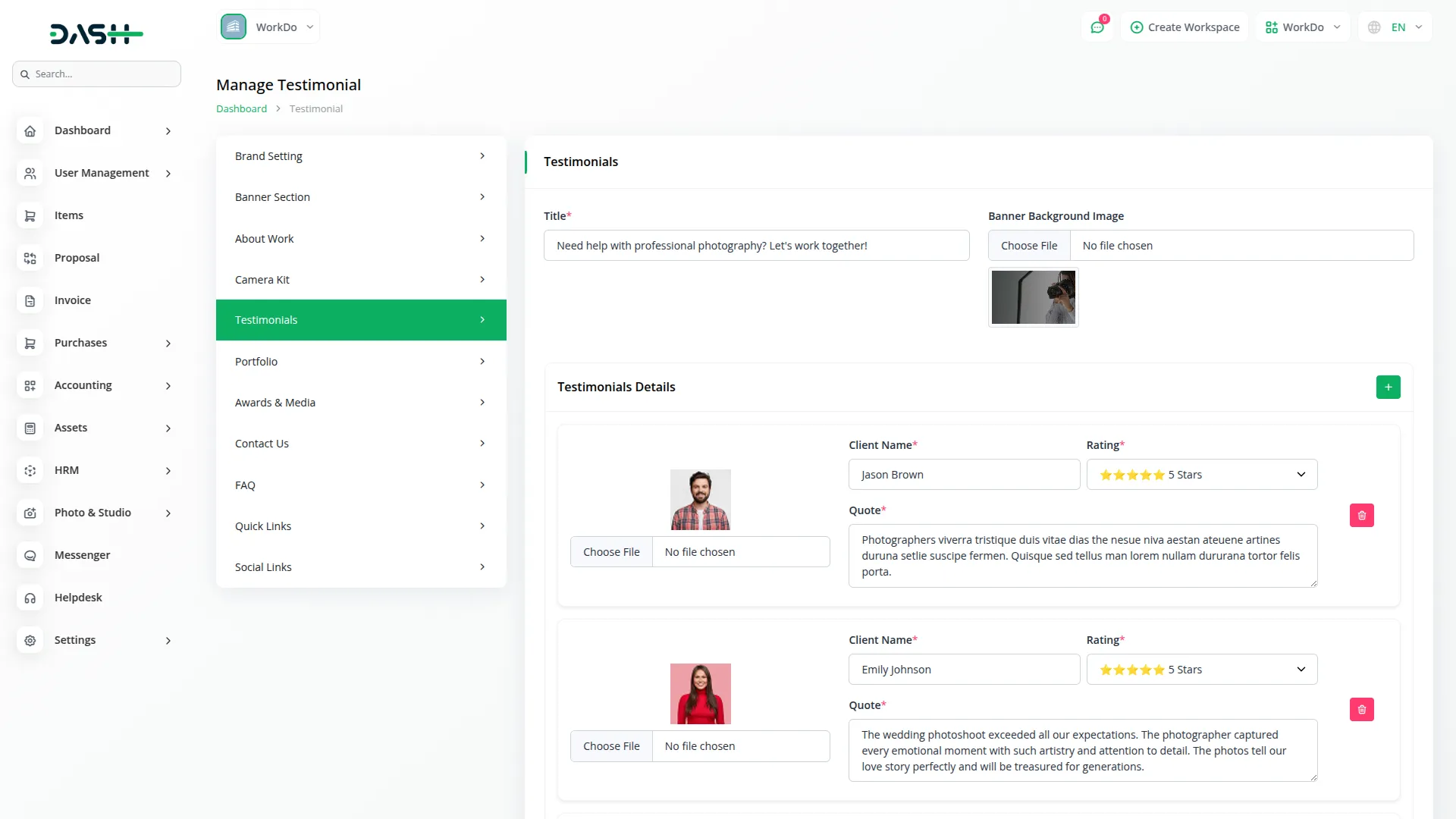Go to Dashboard breadcrumb link
1456x819 pixels.
click(241, 109)
